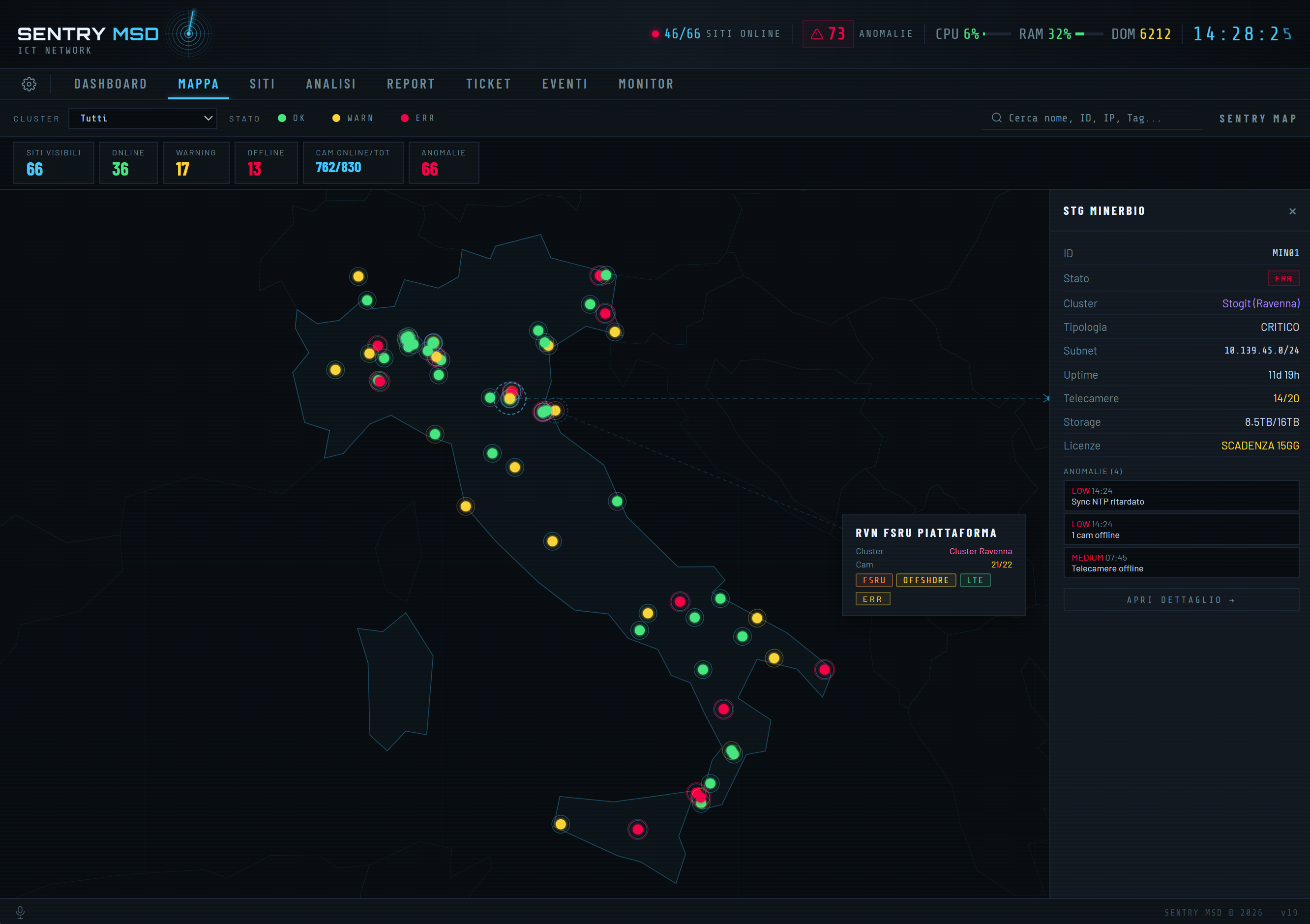The width and height of the screenshot is (1310, 924).
Task: Open the Report tab
Action: [411, 84]
